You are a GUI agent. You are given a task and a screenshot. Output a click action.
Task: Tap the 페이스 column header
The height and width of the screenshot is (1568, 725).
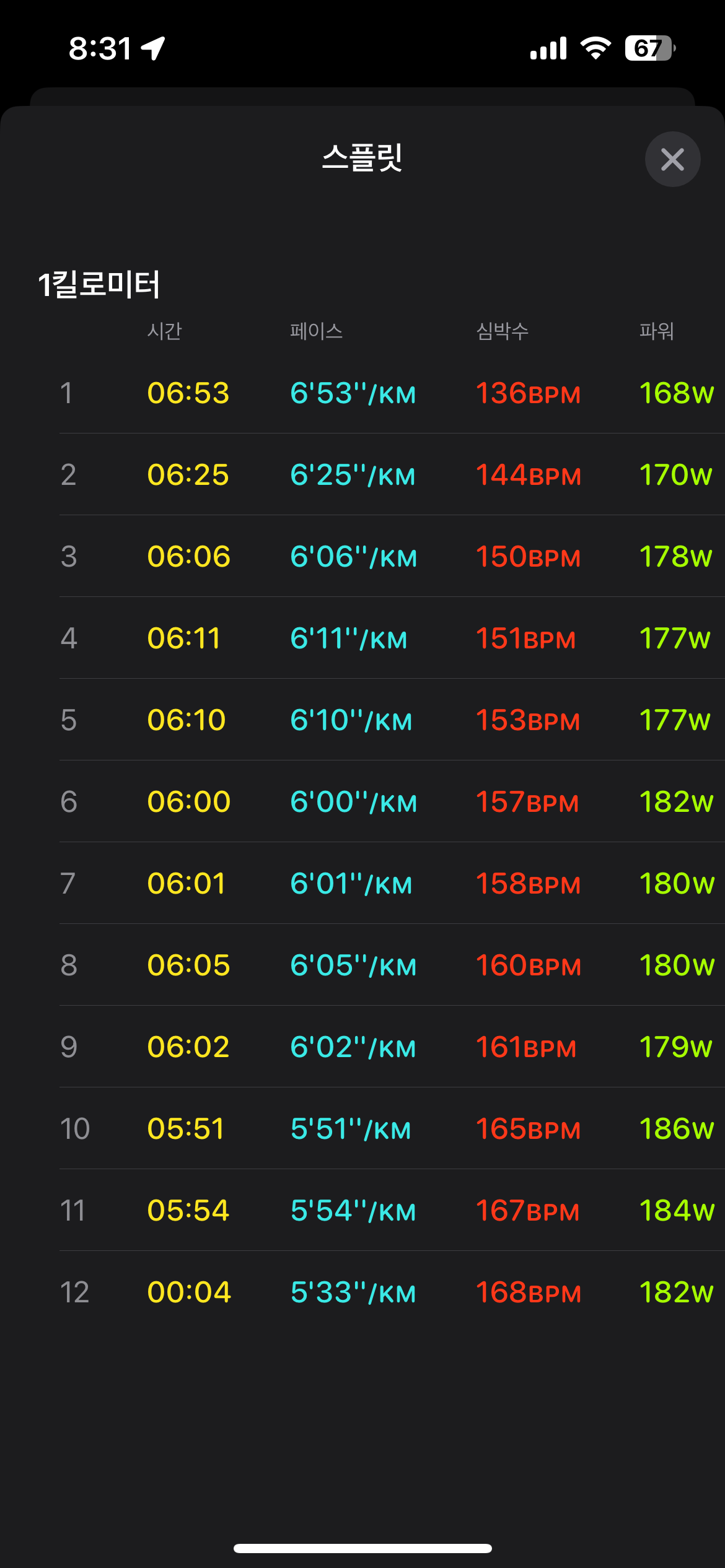316,331
